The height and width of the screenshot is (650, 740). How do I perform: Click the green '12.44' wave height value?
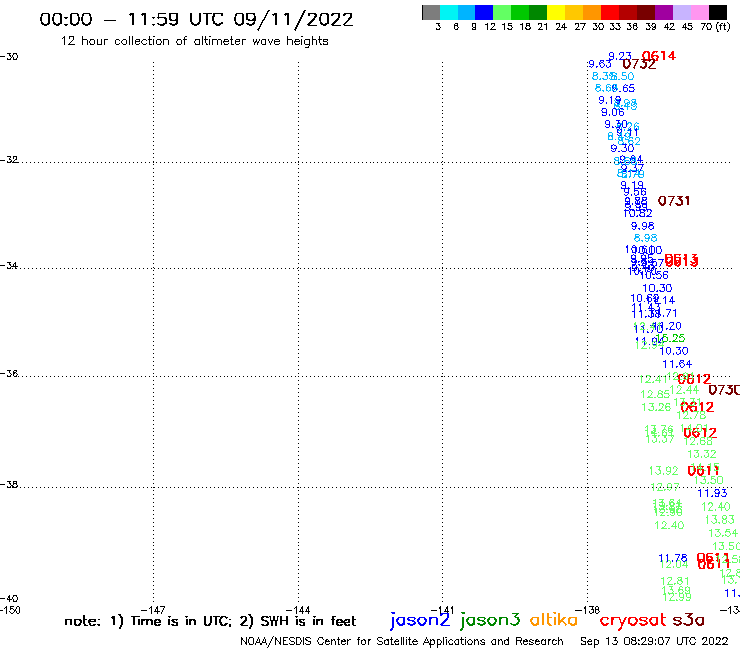pyautogui.click(x=684, y=390)
